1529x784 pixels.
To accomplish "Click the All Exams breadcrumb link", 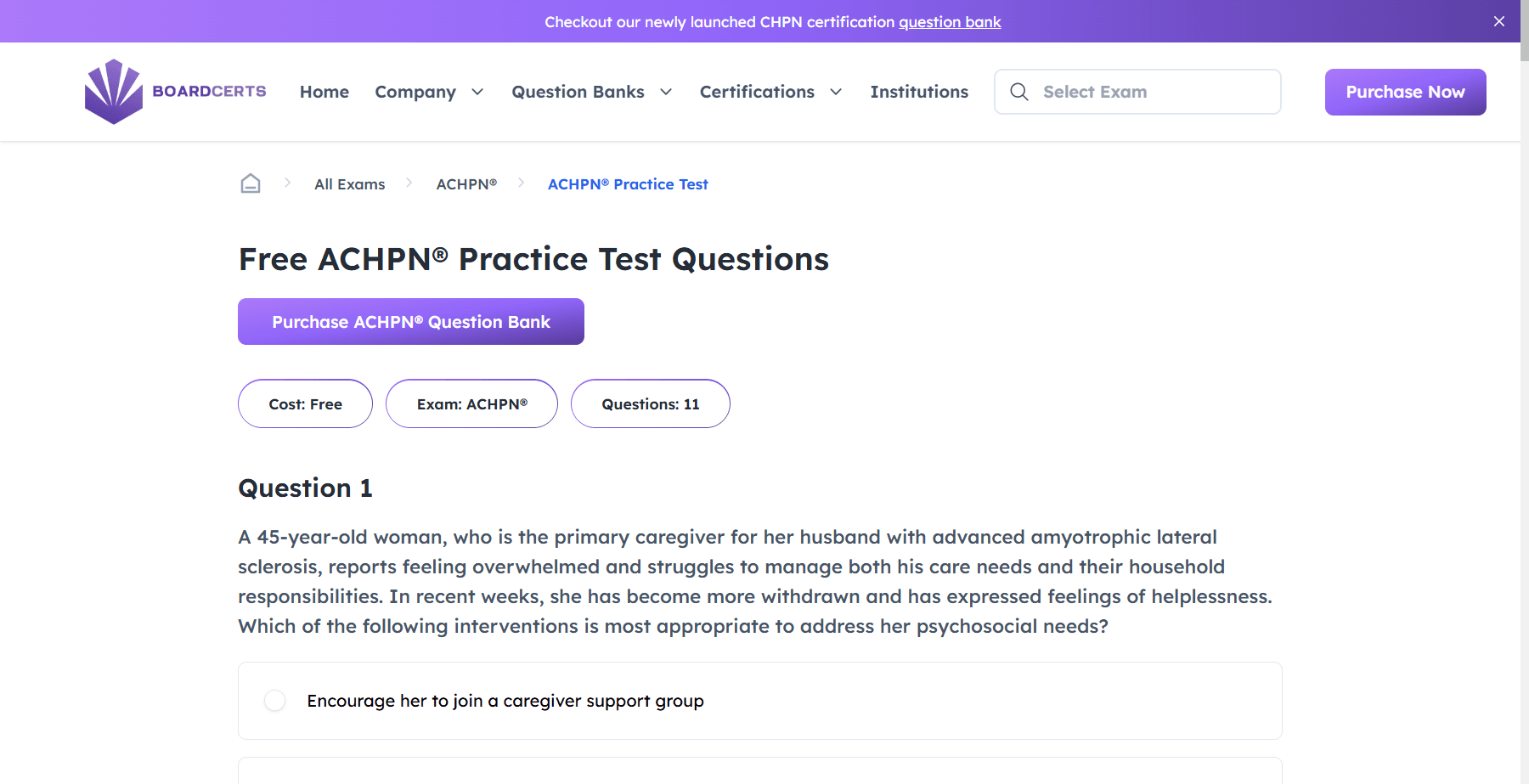I will coord(349,184).
